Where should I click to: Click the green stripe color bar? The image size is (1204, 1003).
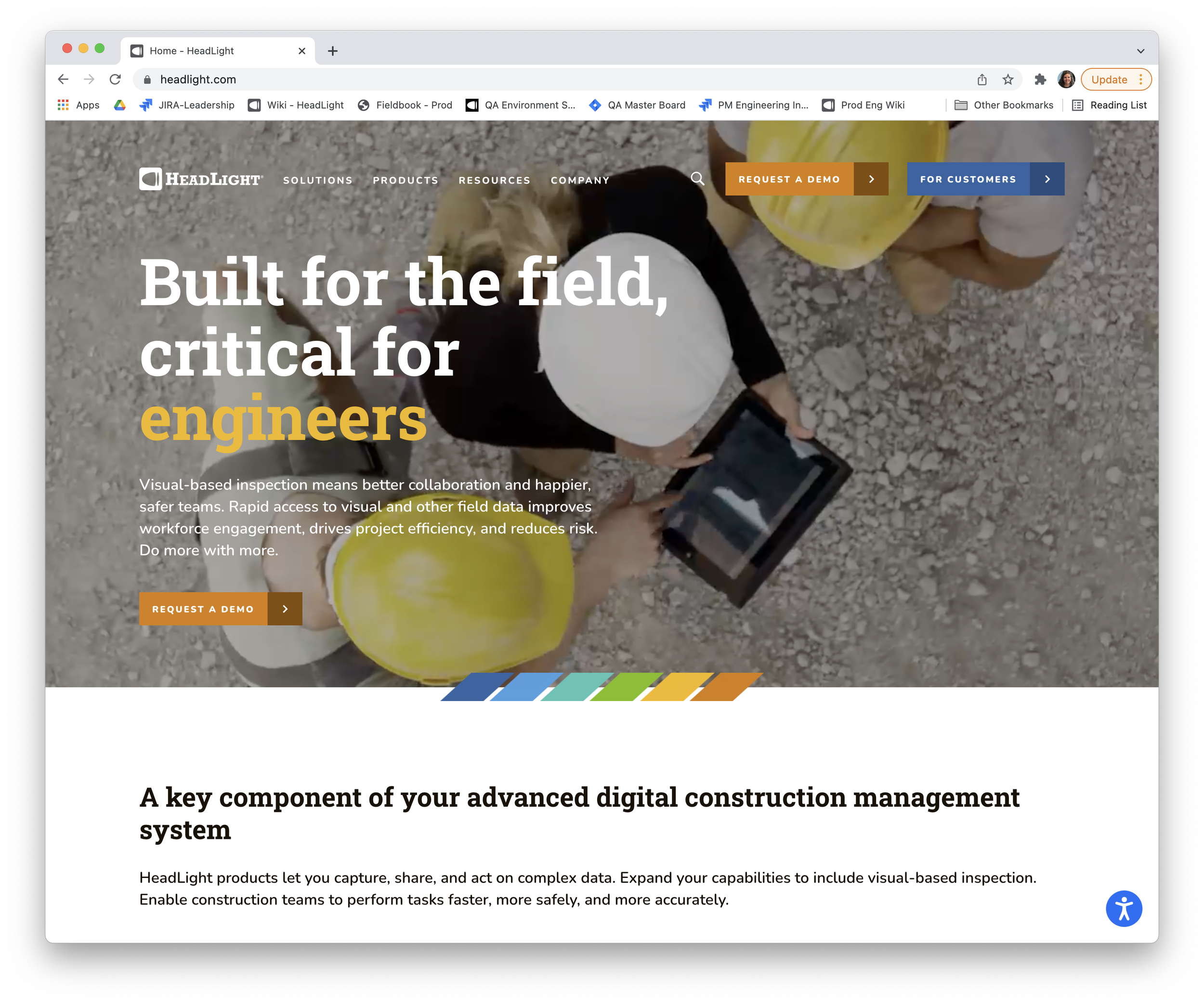point(626,687)
